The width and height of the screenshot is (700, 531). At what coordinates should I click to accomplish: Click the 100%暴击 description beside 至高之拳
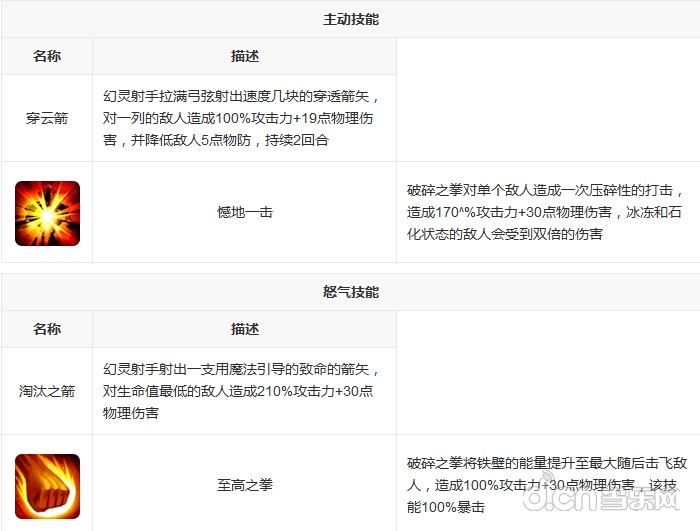click(x=546, y=484)
